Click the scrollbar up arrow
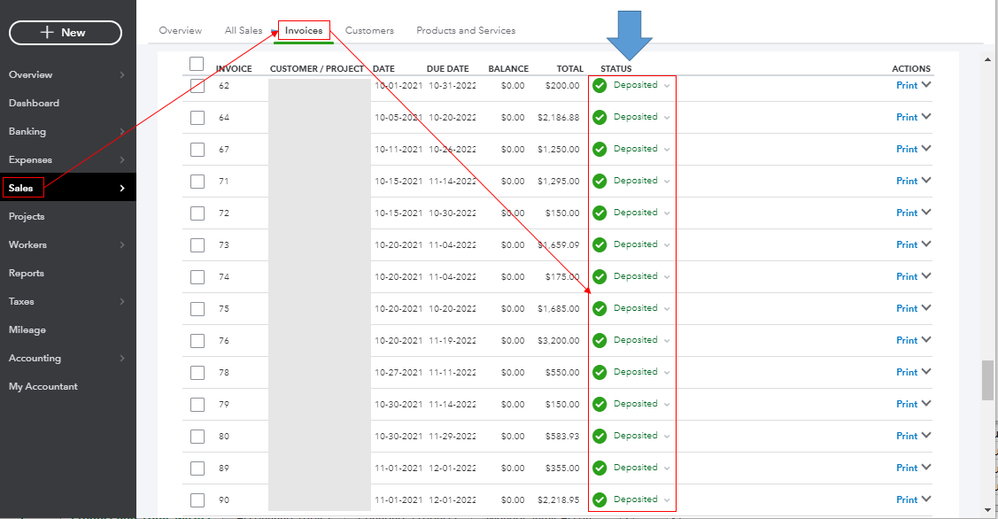 987,60
